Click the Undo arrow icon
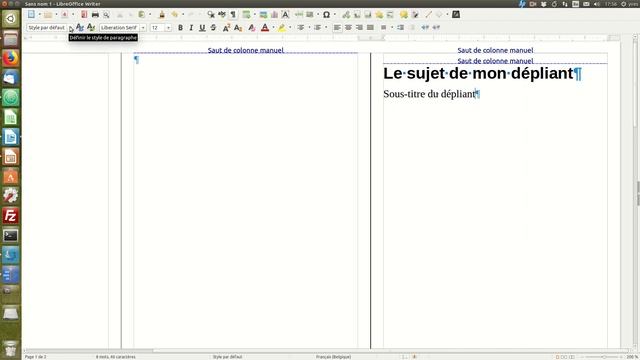The width and height of the screenshot is (640, 360). [175, 15]
